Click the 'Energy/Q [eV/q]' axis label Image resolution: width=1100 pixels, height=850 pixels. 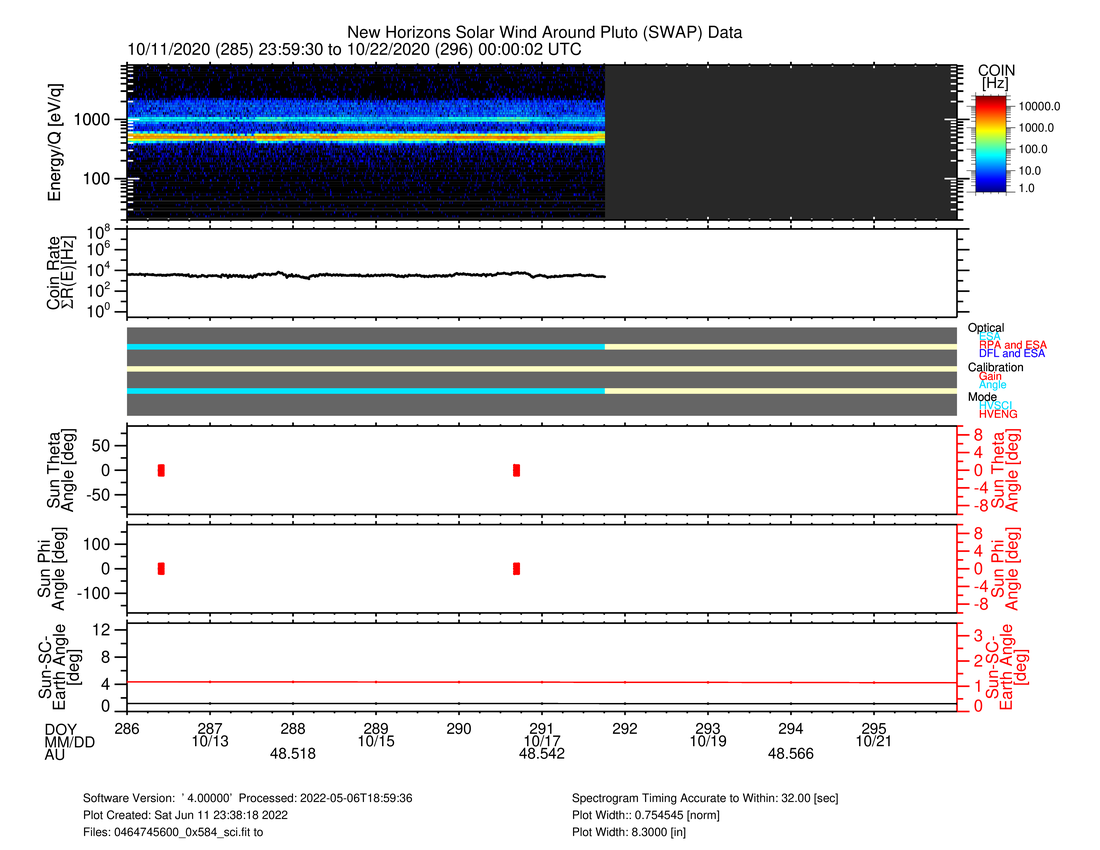point(58,142)
